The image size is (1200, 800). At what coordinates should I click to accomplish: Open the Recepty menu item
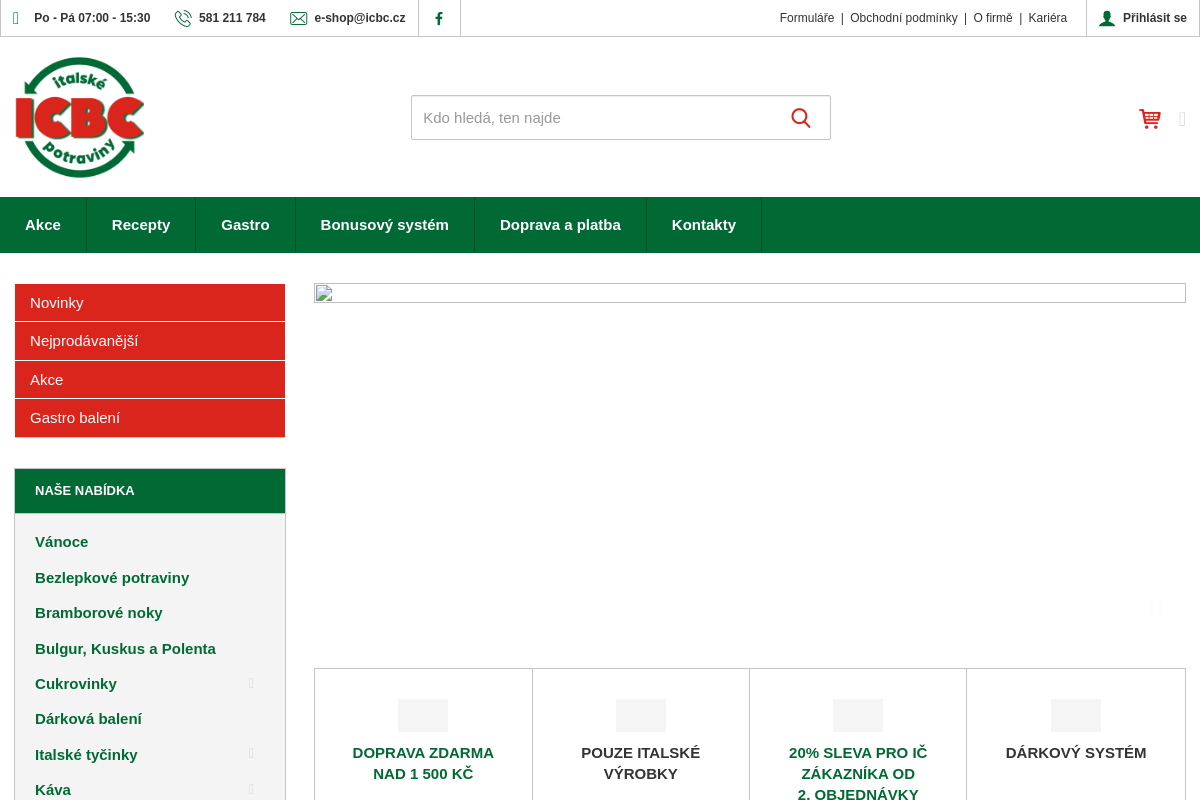141,225
